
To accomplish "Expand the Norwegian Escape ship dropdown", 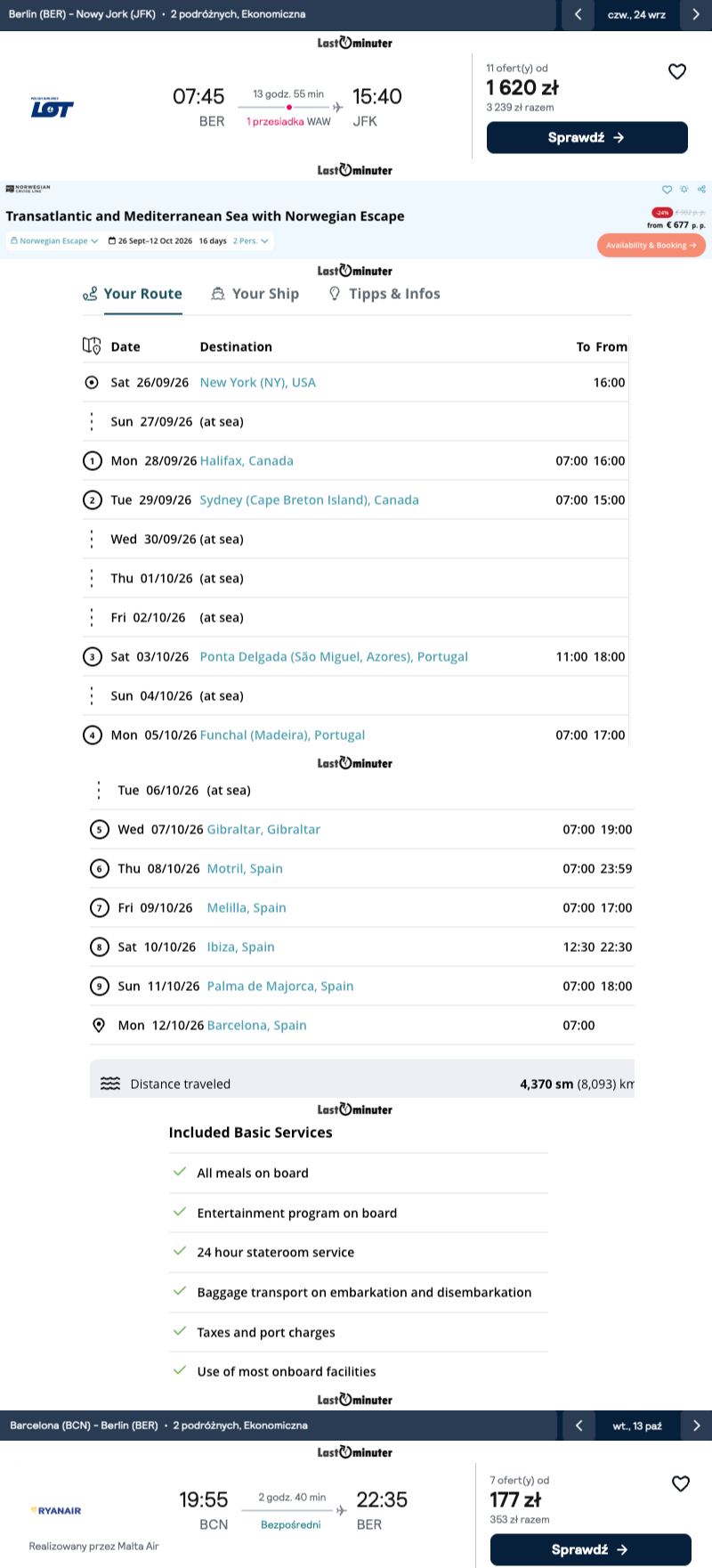I will point(53,240).
